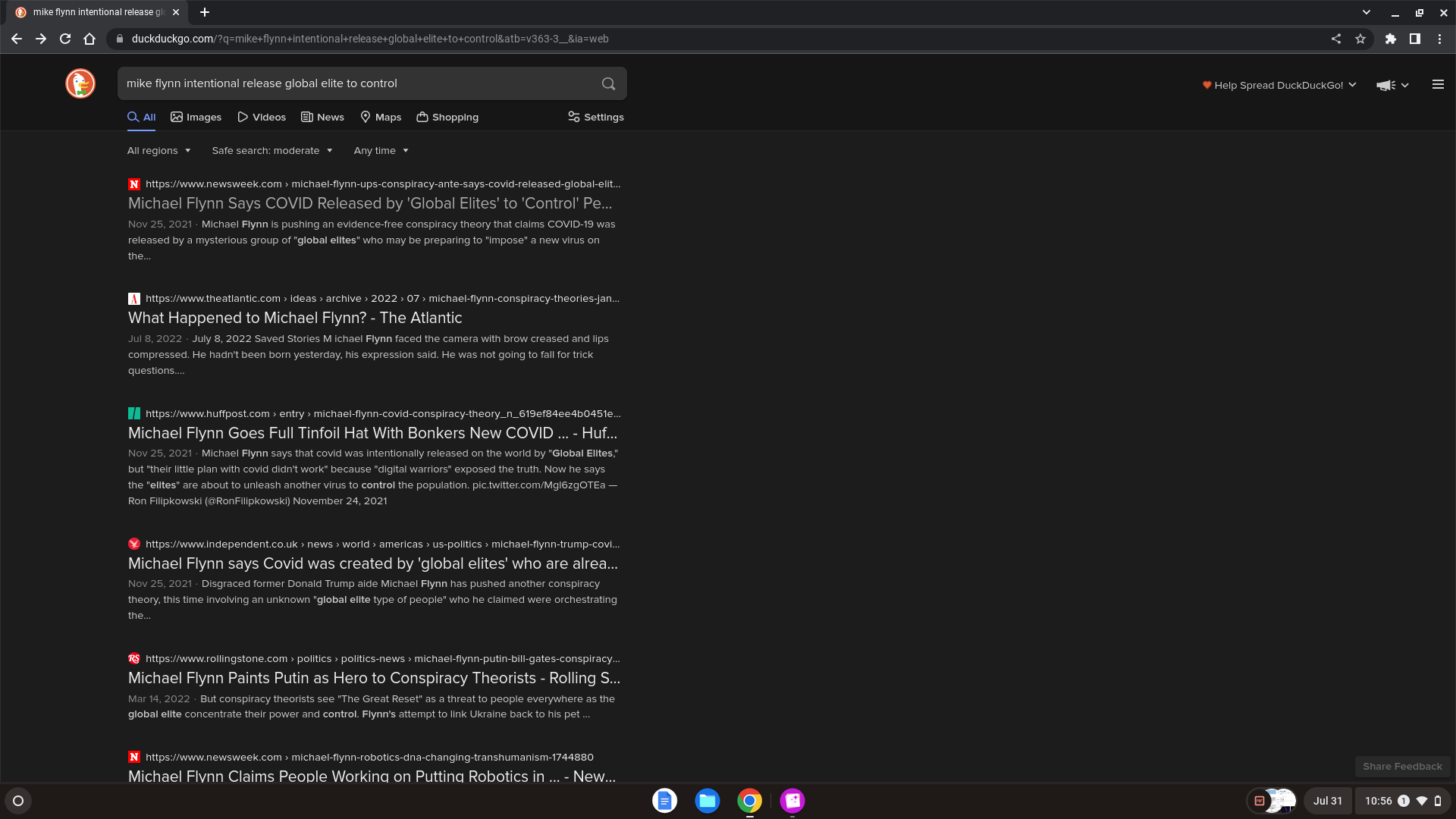This screenshot has width=1456, height=819.
Task: Bookmark this page with the star icon
Action: tap(1360, 39)
